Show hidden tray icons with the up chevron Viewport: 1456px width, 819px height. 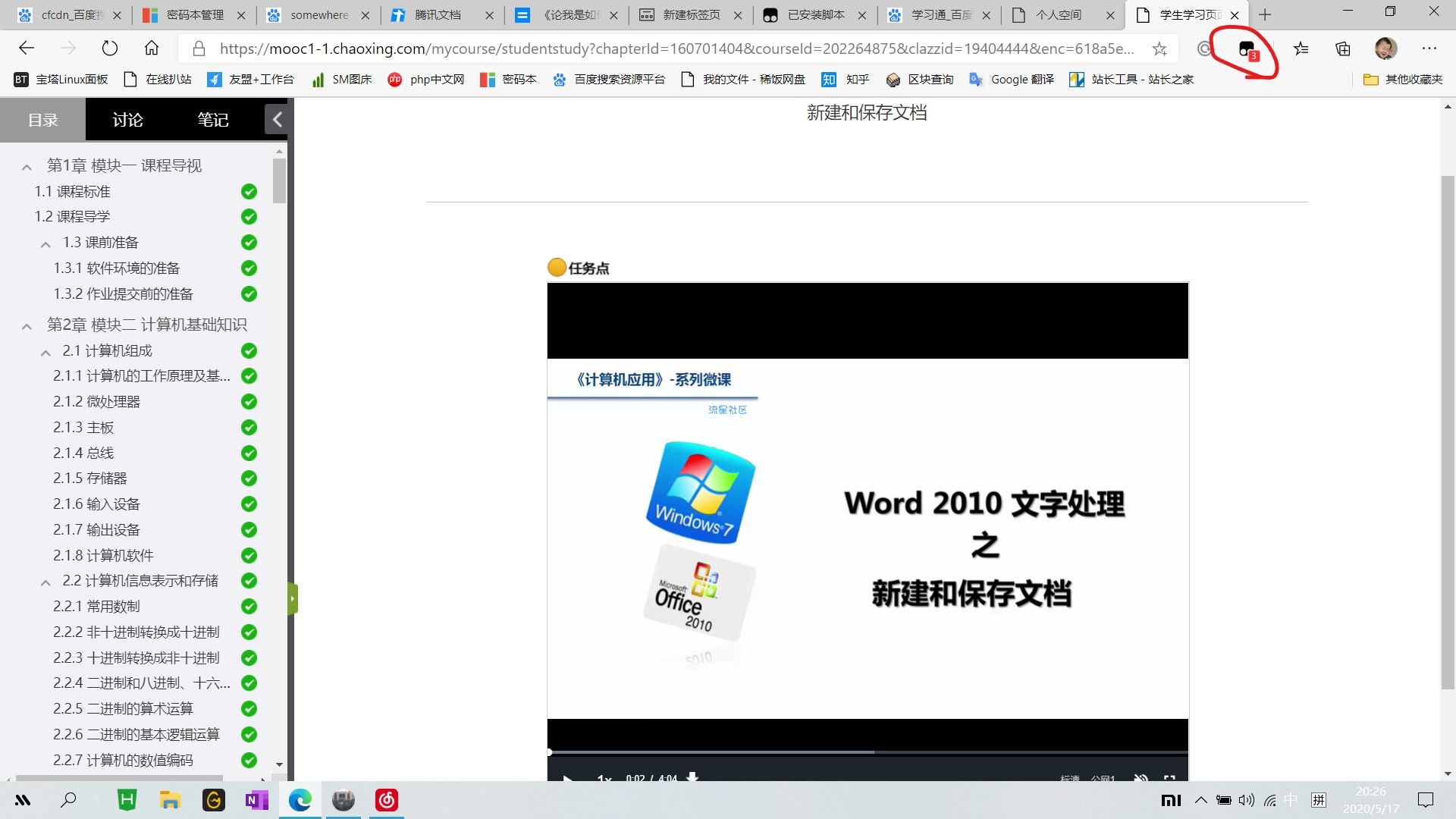pyautogui.click(x=1200, y=800)
